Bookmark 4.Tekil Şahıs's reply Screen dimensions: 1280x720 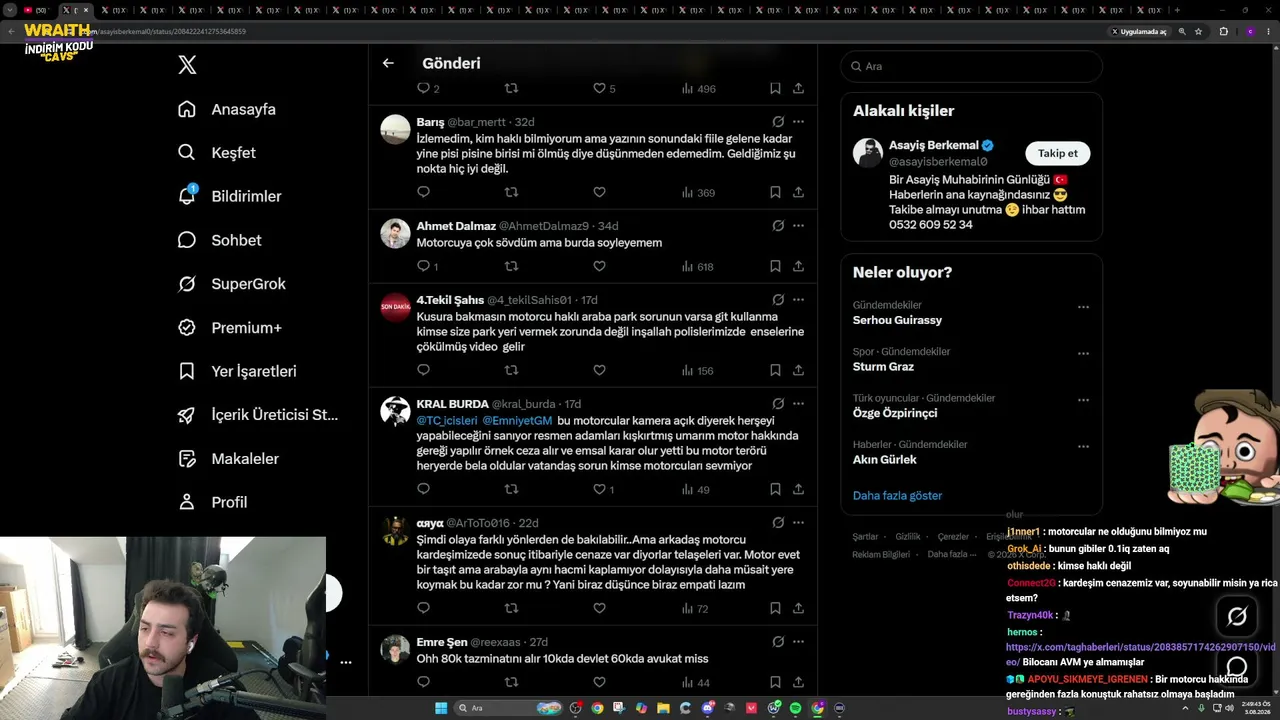pyautogui.click(x=775, y=370)
